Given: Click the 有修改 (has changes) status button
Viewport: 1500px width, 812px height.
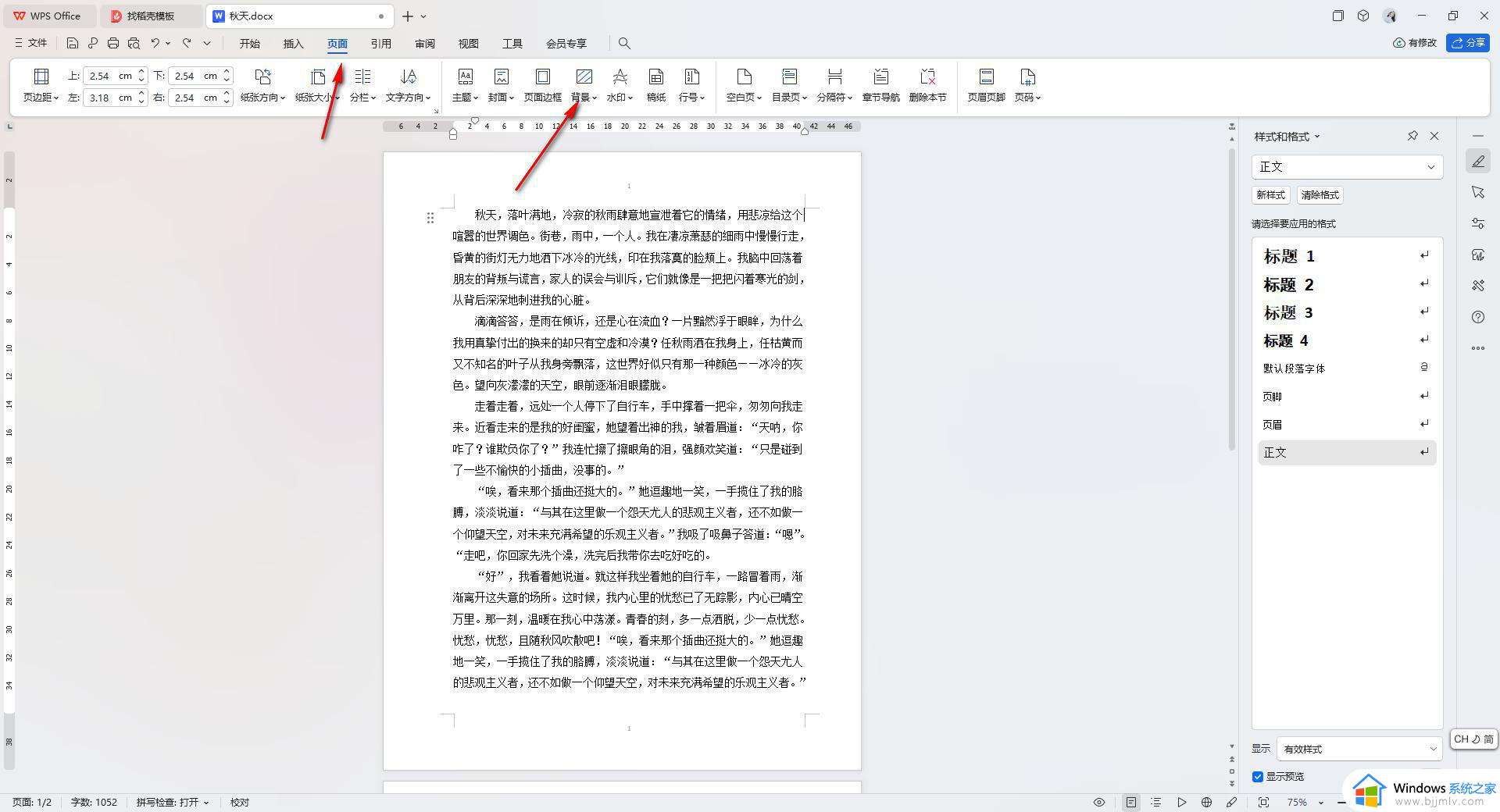Looking at the screenshot, I should point(1415,43).
